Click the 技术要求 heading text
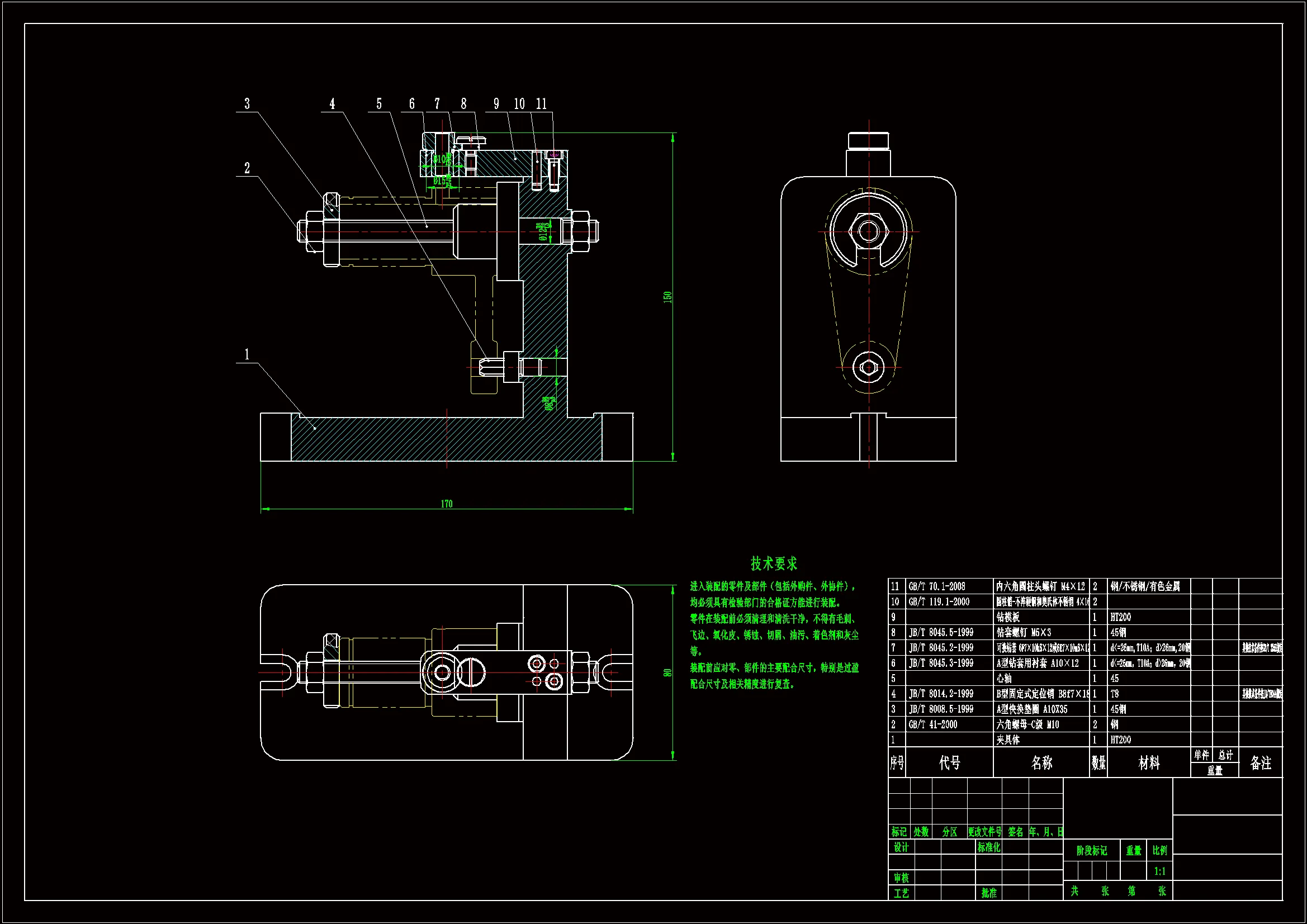 click(x=774, y=563)
